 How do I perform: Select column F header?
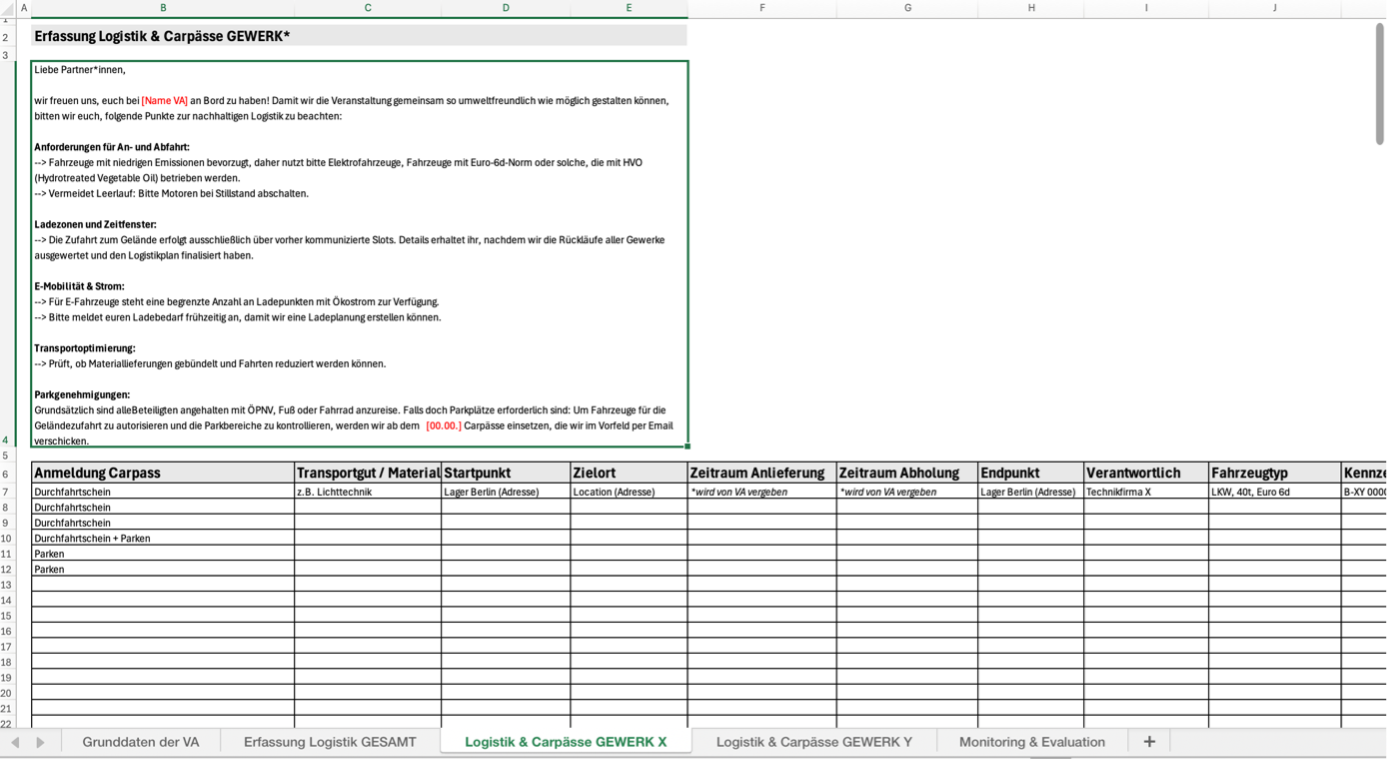[762, 8]
